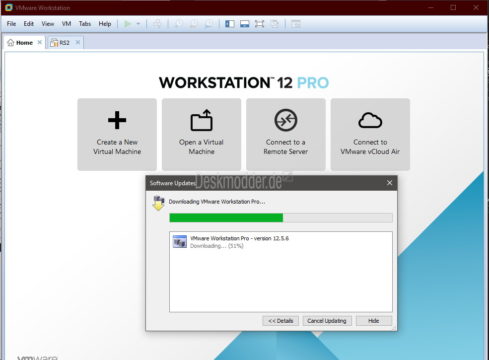Click the green Power On play icon
Image resolution: width=489 pixels, height=360 pixels.
[127, 24]
